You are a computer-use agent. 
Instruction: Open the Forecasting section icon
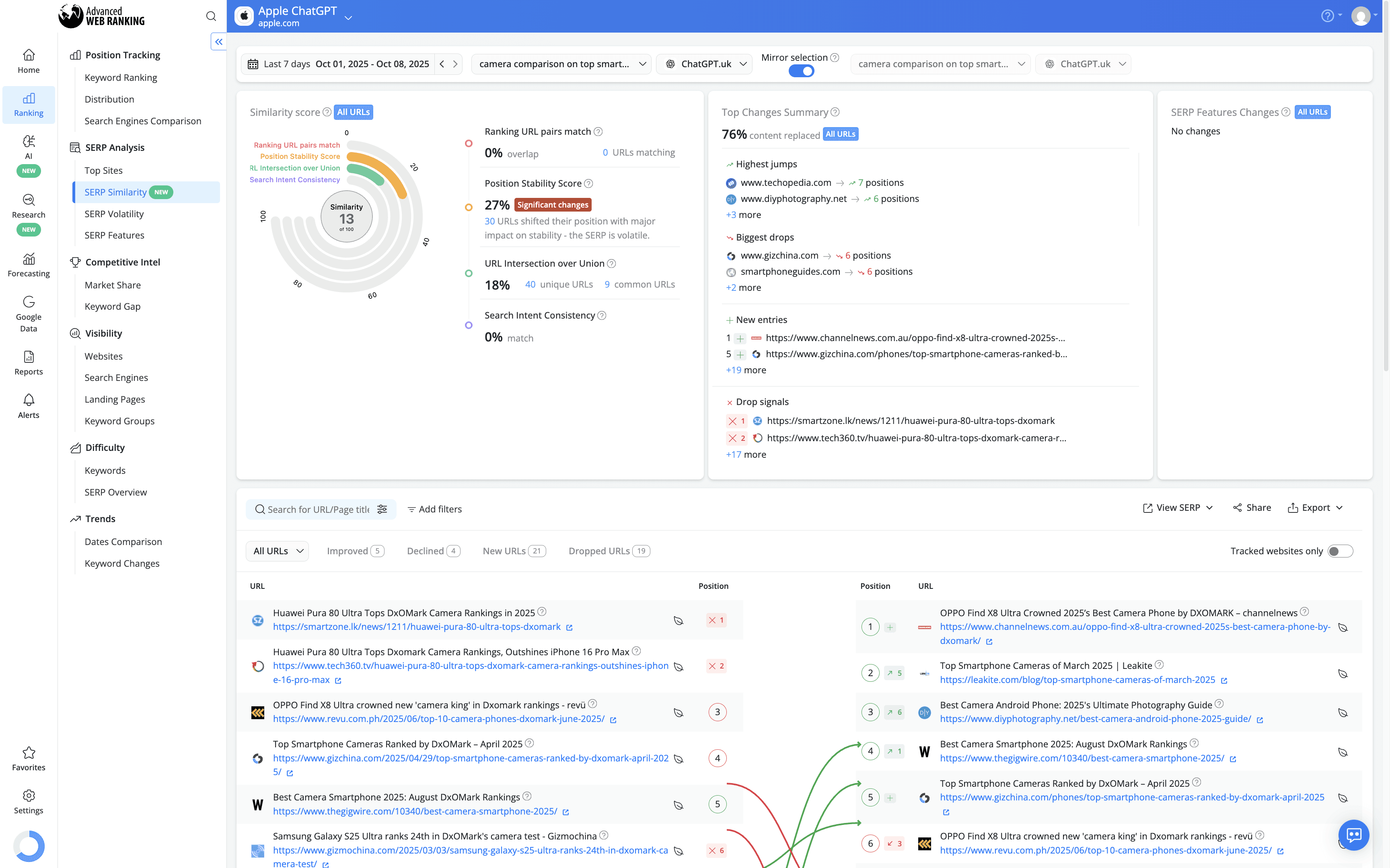pyautogui.click(x=29, y=259)
